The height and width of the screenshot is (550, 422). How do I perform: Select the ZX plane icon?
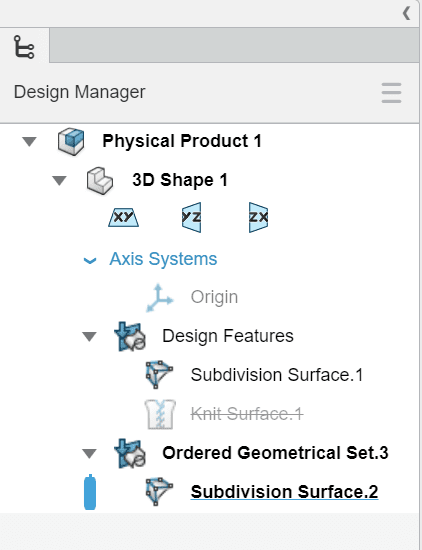259,217
